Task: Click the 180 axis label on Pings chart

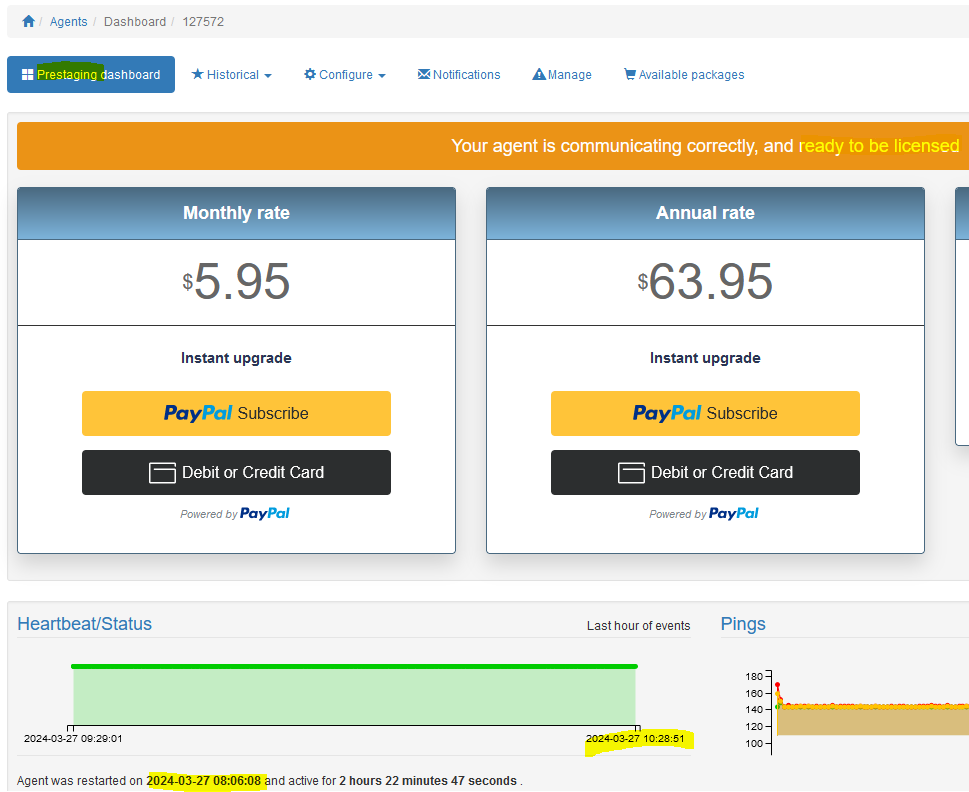Action: tap(754, 676)
